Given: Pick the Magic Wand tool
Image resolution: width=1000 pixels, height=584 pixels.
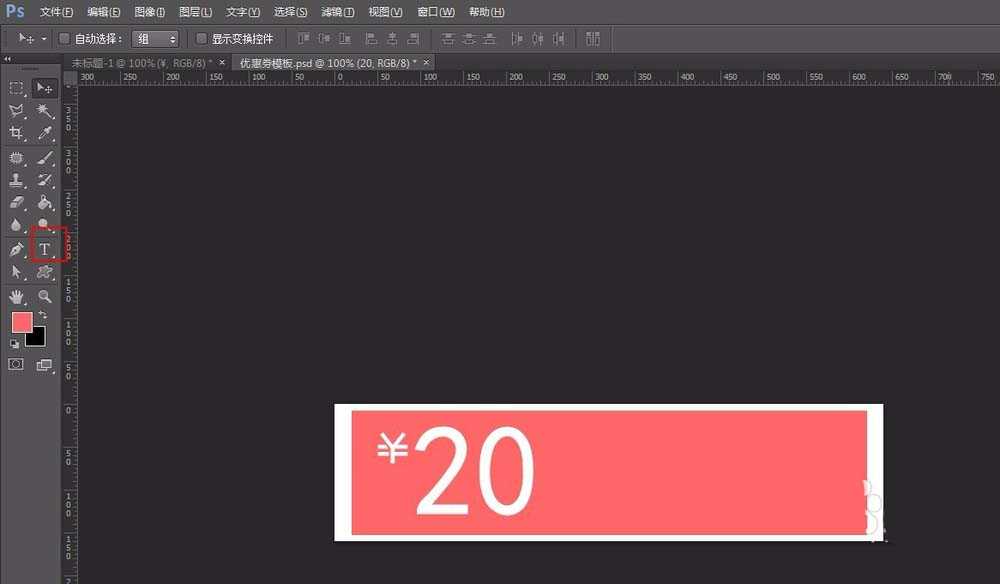Looking at the screenshot, I should point(45,111).
